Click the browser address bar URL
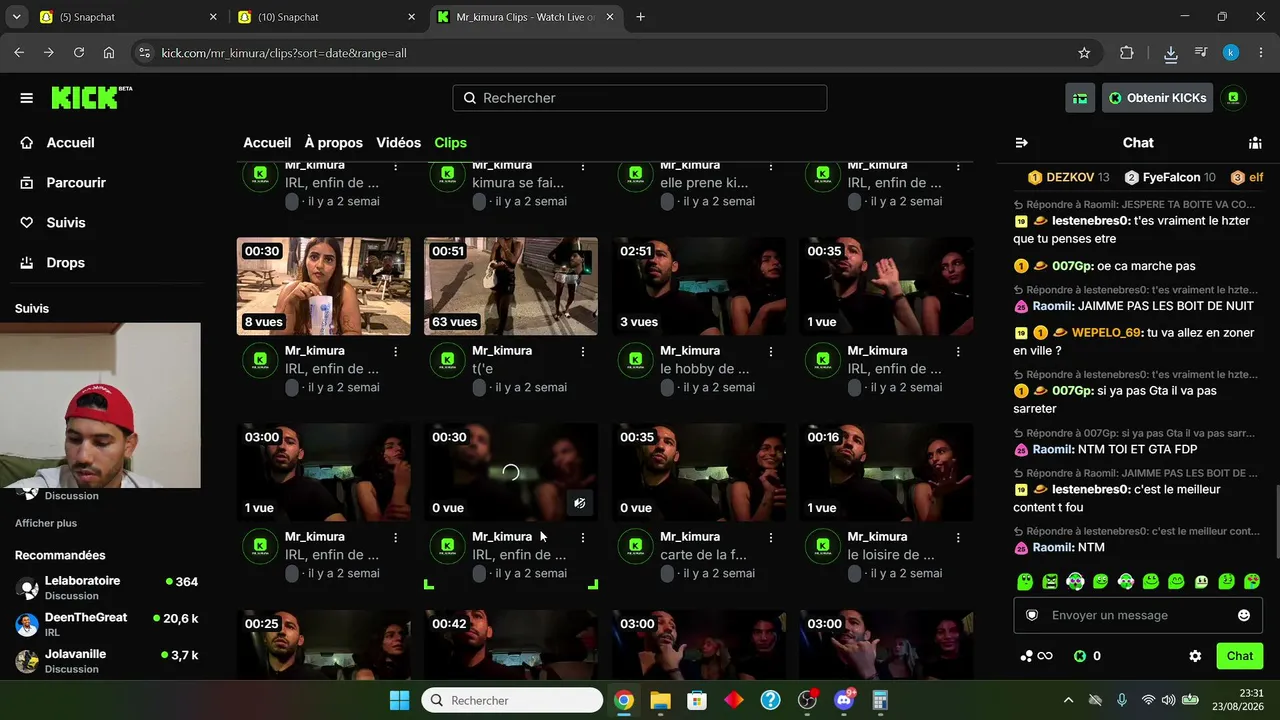 284,53
